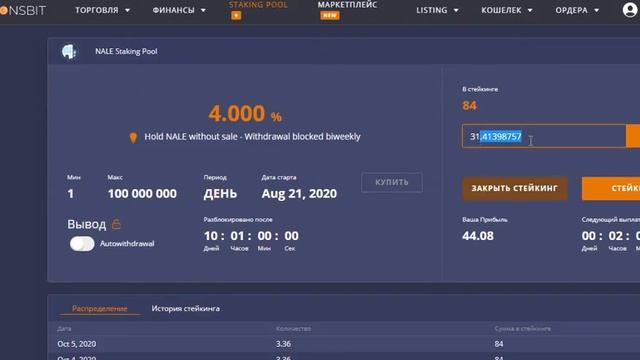Switch to the История стейкинга tab
Viewport: 640px width, 360px height.
click(x=185, y=309)
